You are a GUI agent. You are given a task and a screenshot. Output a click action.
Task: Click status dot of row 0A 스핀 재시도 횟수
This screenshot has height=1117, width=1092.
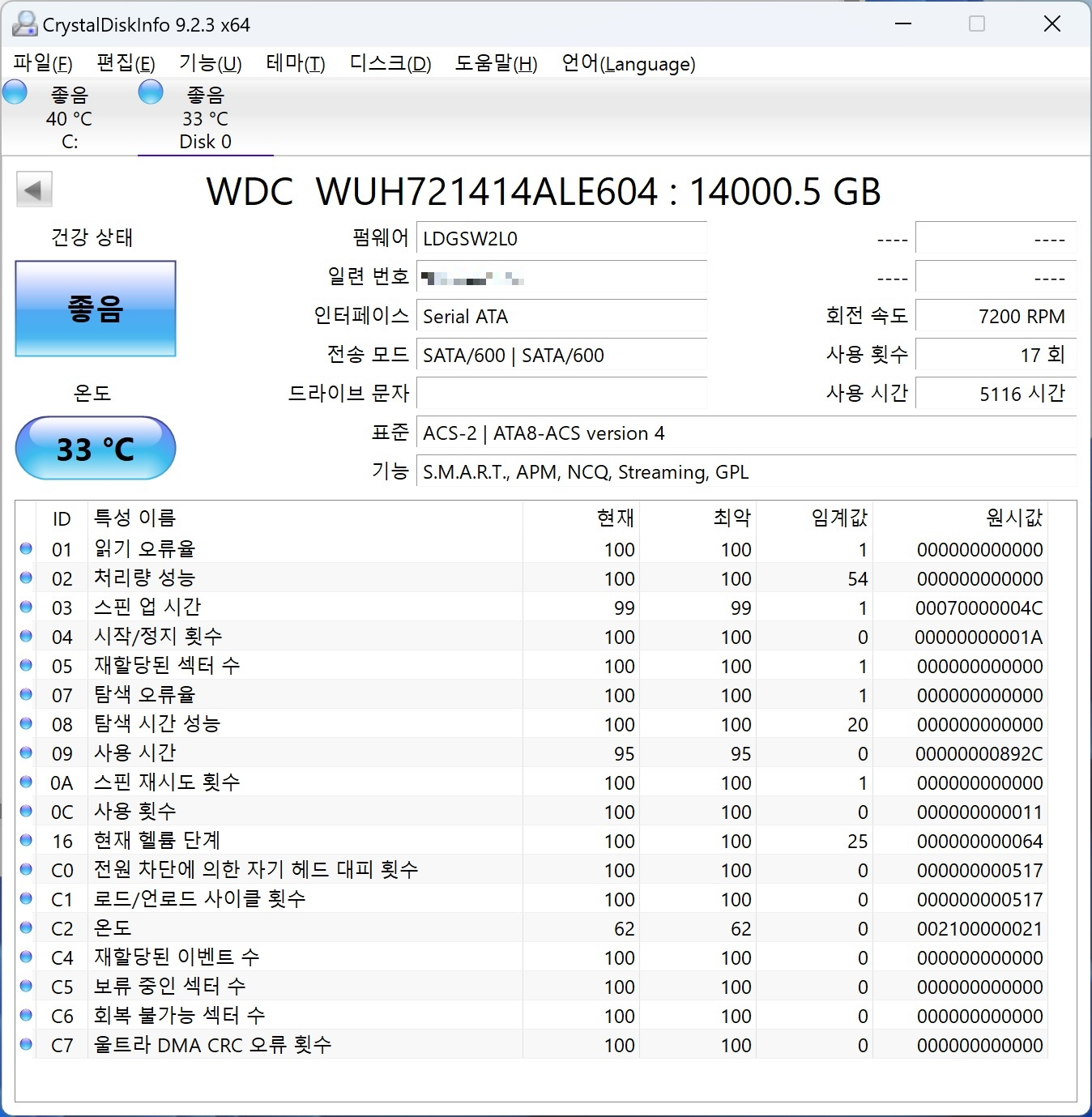click(x=26, y=782)
